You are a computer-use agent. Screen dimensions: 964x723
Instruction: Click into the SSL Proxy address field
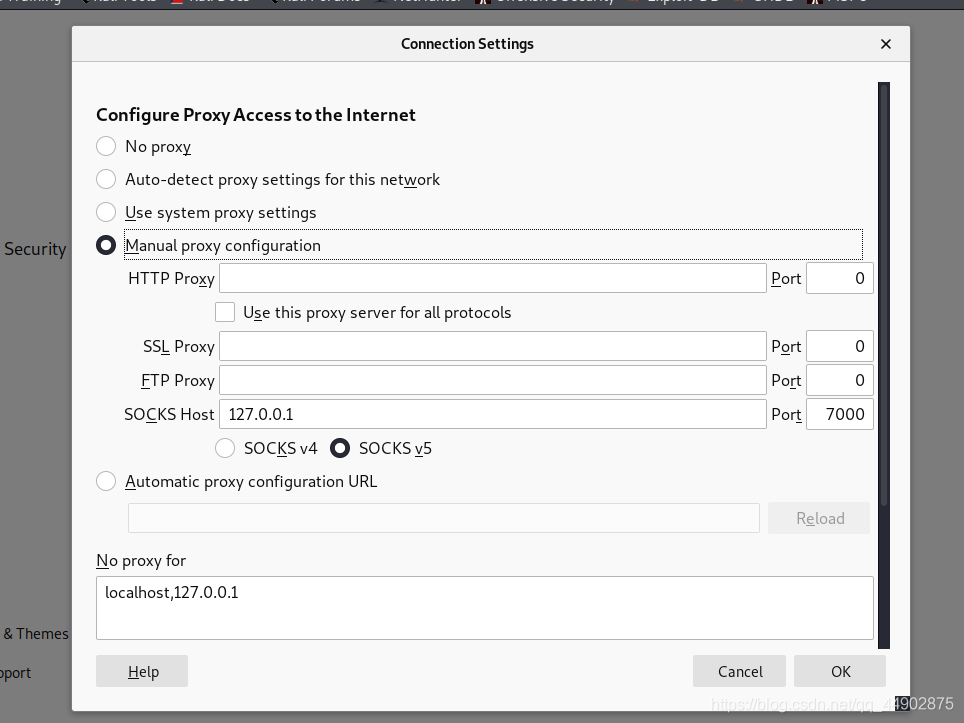[x=492, y=347]
